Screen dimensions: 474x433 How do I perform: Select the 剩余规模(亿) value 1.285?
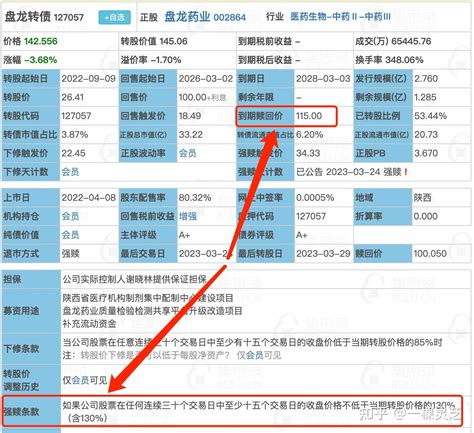425,97
